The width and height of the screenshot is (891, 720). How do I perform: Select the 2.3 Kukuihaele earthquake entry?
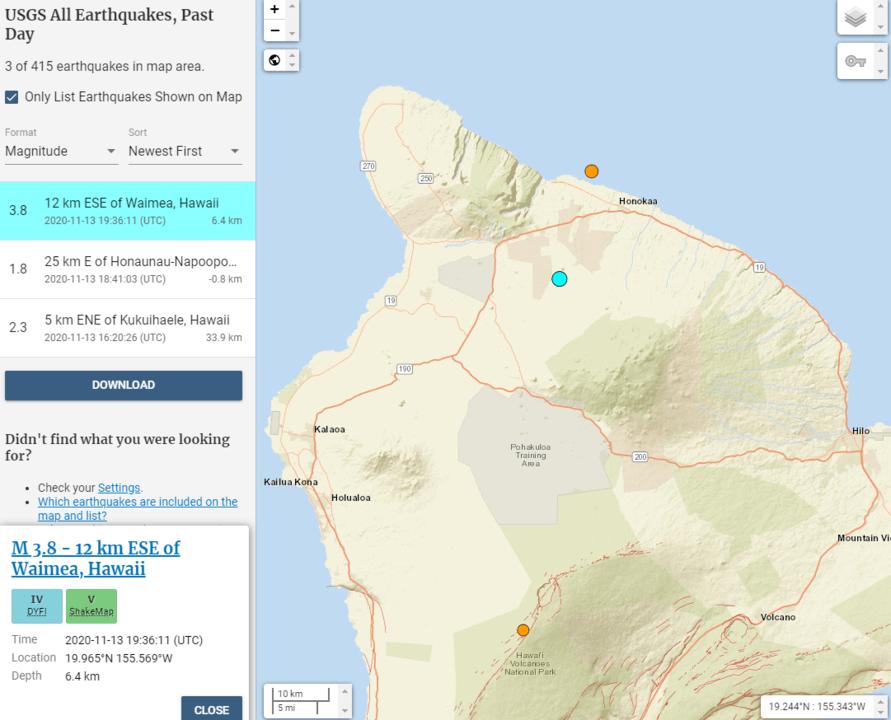127,327
